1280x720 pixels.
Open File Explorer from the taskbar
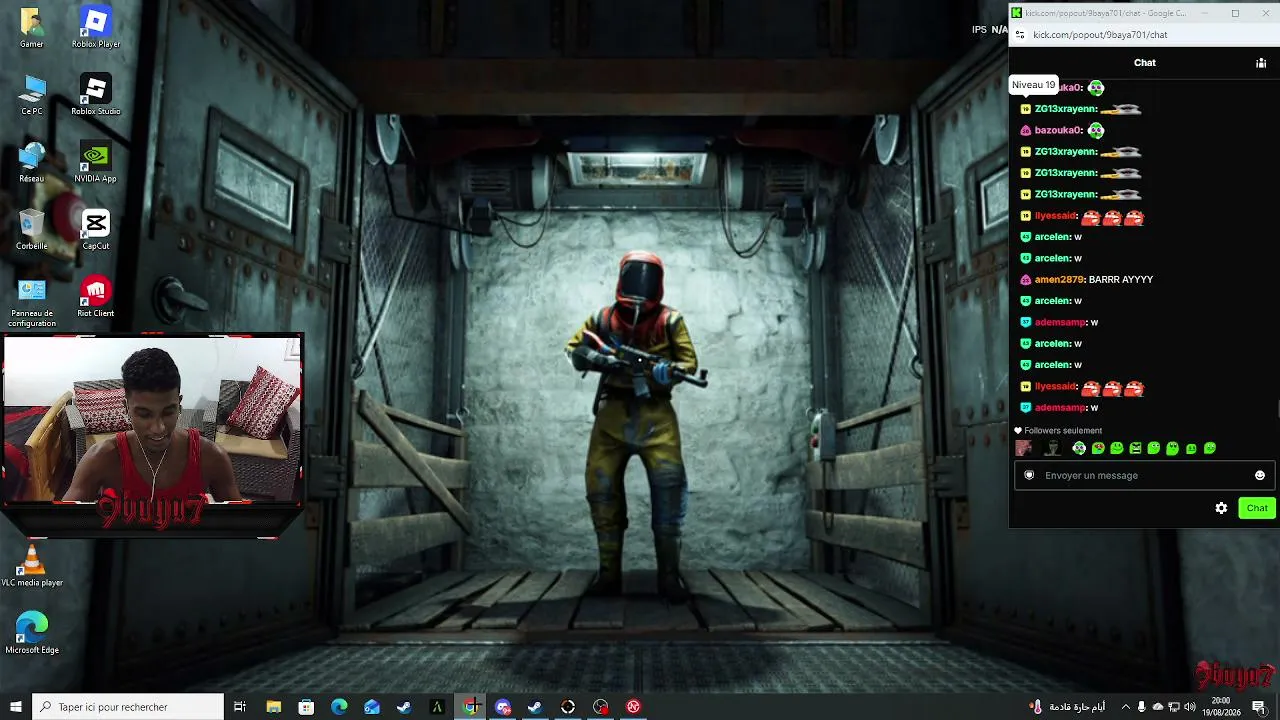coord(274,707)
